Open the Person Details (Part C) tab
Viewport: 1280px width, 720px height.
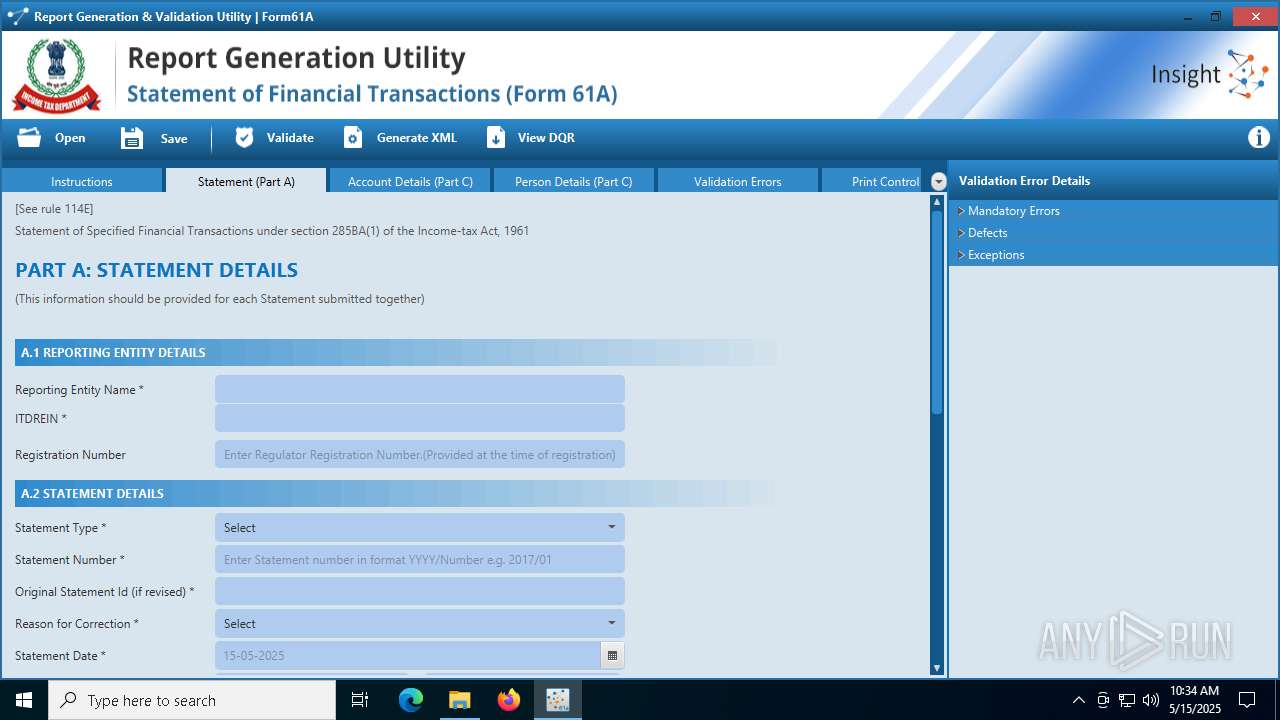(x=574, y=181)
